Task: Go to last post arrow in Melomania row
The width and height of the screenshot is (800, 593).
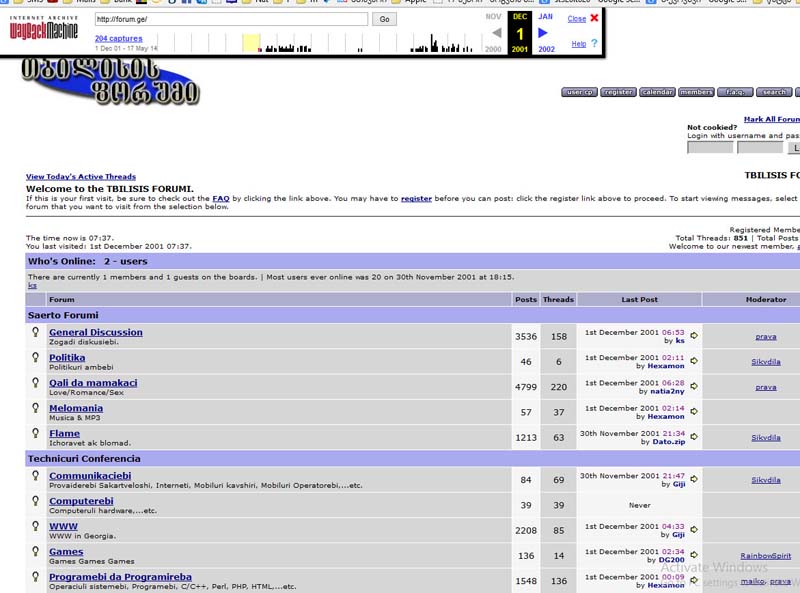Action: 694,411
